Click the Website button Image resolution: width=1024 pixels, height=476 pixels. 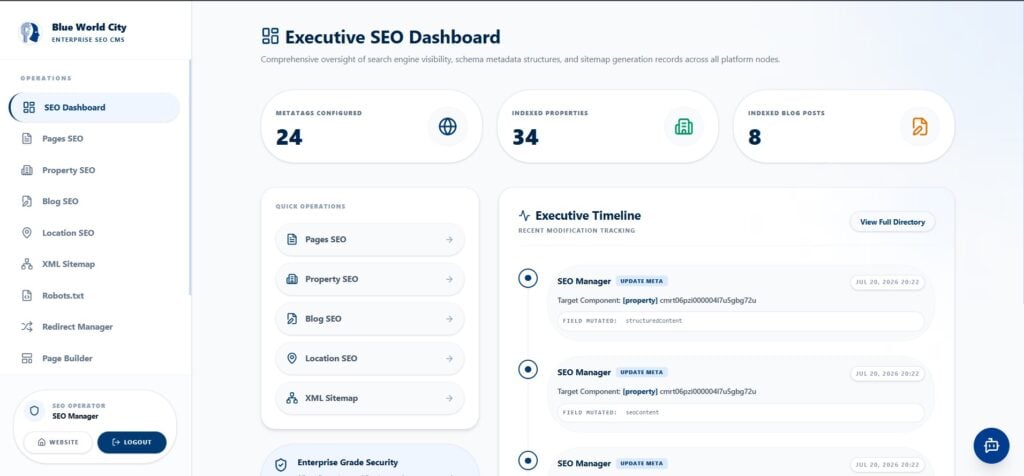[x=58, y=442]
